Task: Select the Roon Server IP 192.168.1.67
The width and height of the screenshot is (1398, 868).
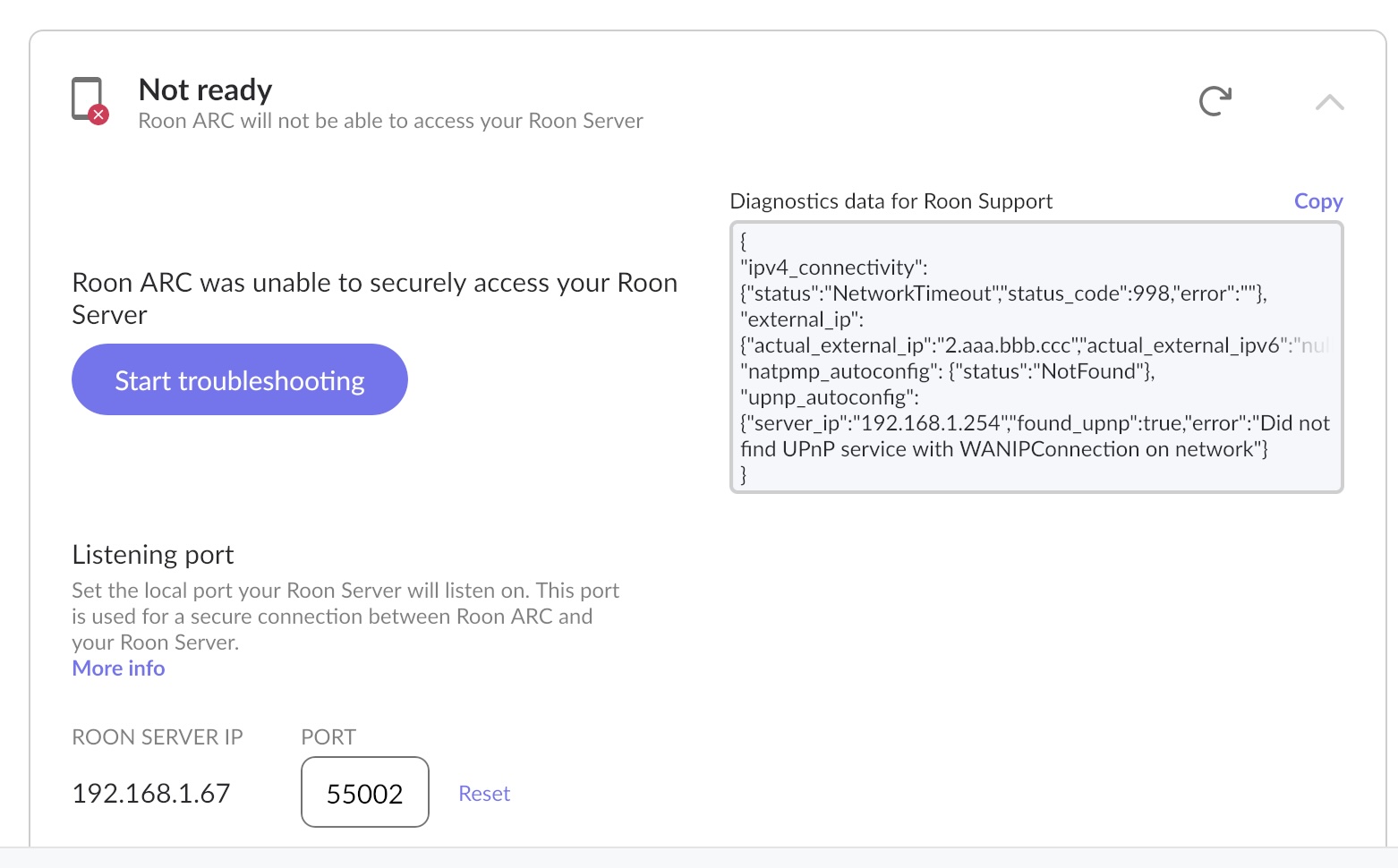Action: coord(151,794)
